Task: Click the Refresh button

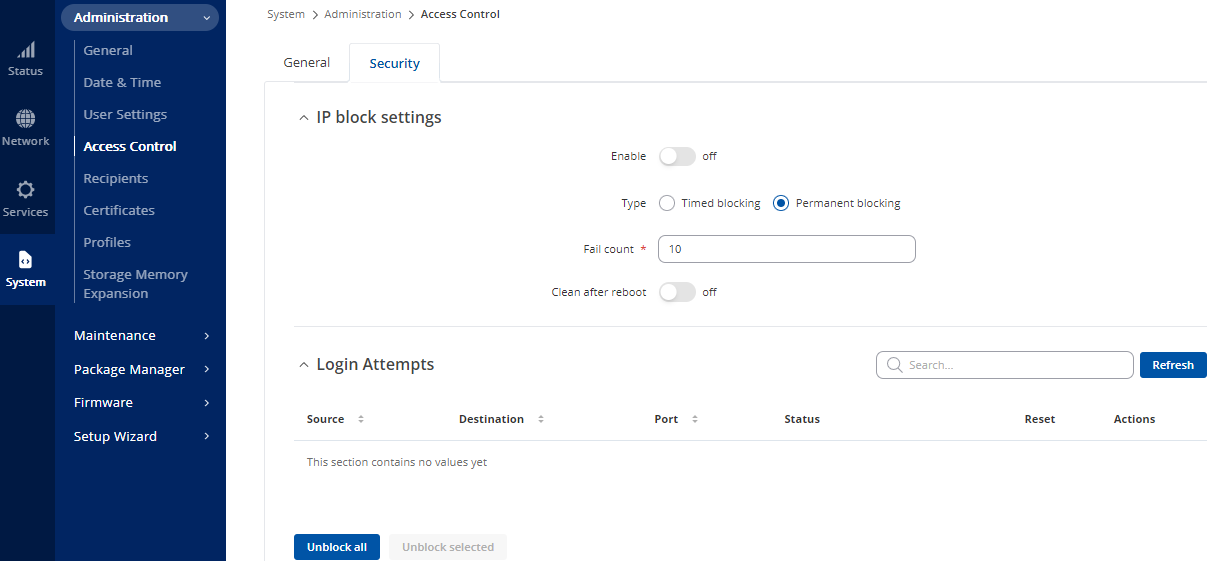Action: click(1172, 365)
